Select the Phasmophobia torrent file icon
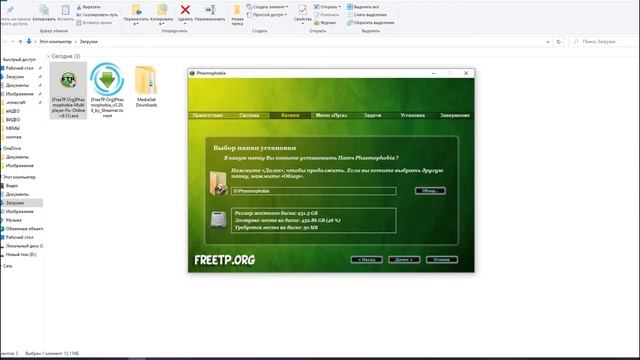This screenshot has height=360, width=640. [x=107, y=80]
